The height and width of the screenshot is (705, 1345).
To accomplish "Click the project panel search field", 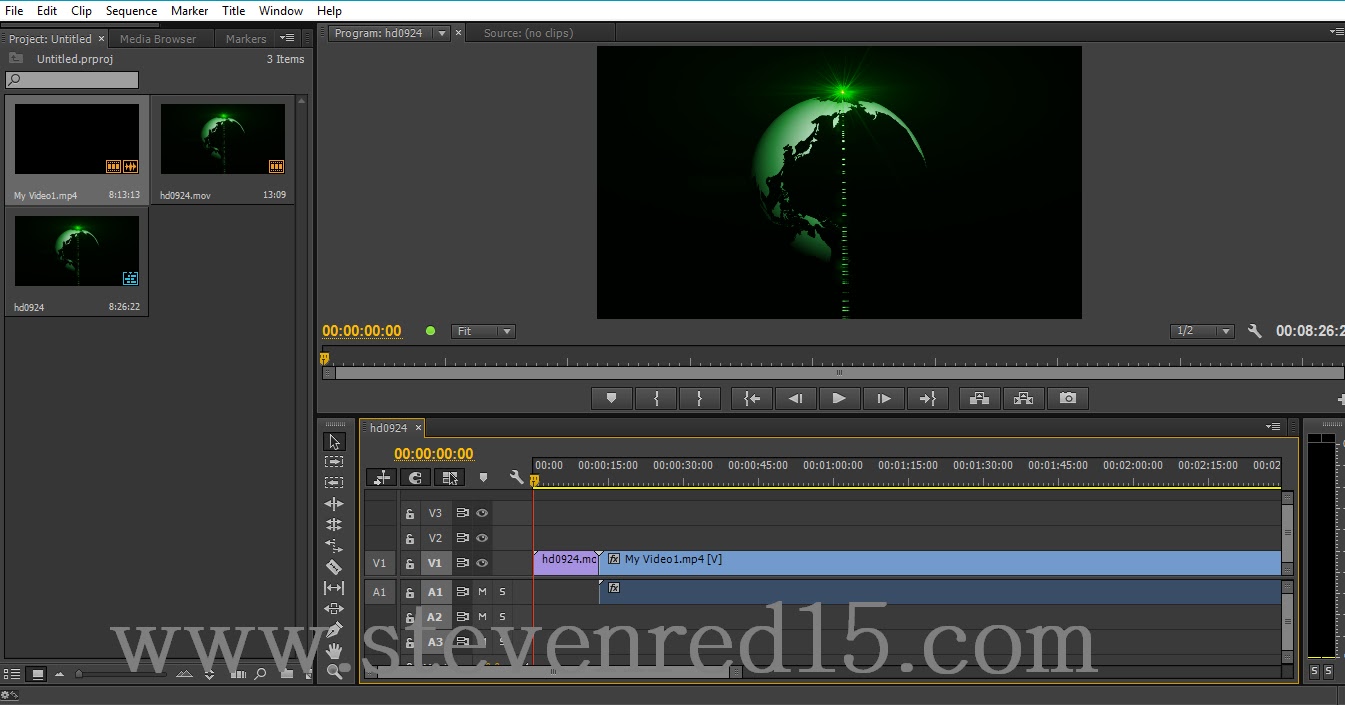I will click(72, 80).
